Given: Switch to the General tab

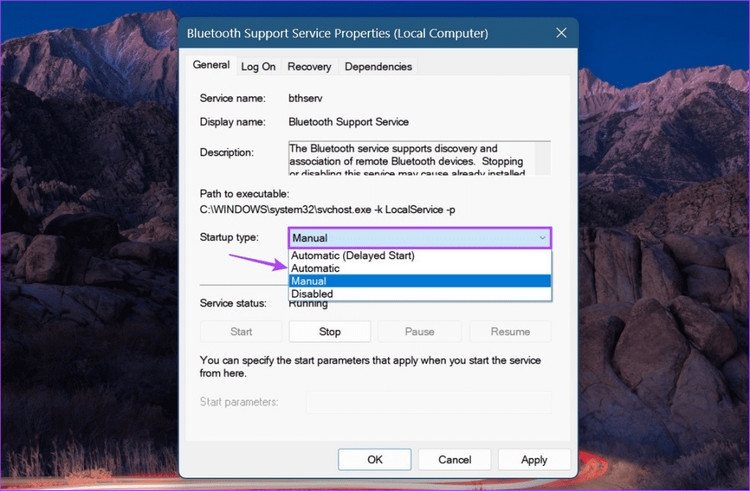Looking at the screenshot, I should click(x=211, y=65).
